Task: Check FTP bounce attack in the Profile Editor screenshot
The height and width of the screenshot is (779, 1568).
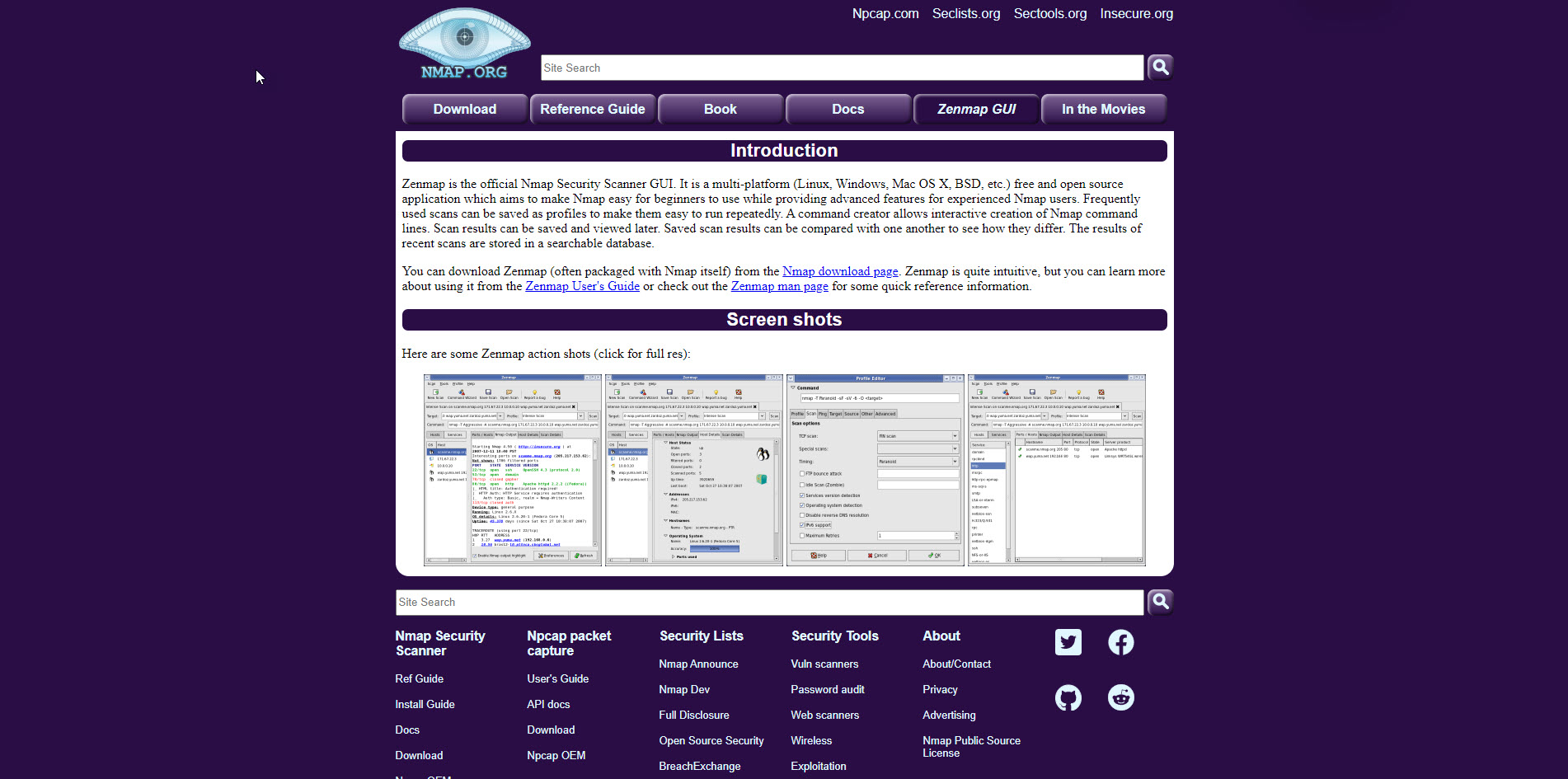Action: [801, 474]
